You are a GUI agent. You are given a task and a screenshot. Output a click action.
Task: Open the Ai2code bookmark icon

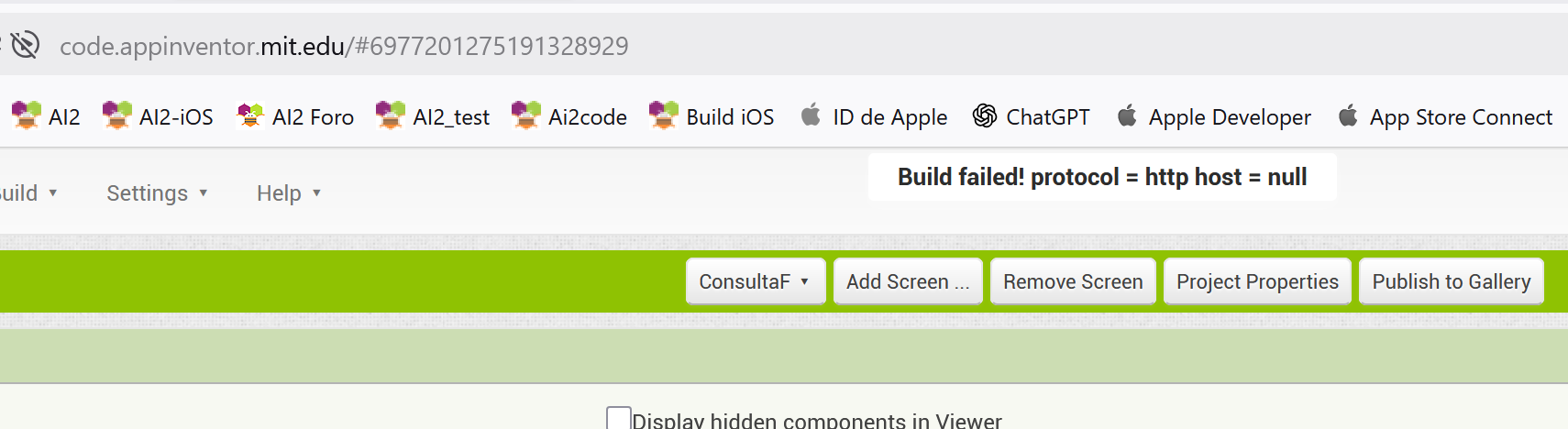pos(526,116)
